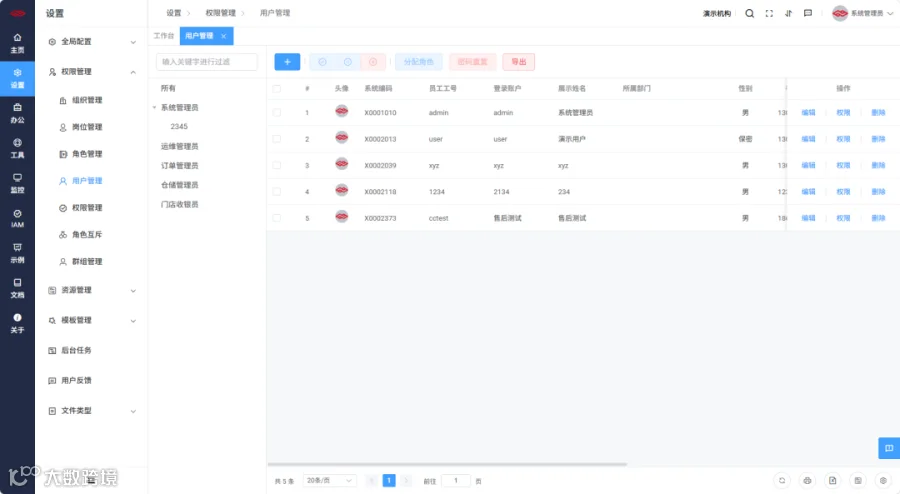This screenshot has width=900, height=494.
Task: Click 编辑 link for admin row
Action: coord(808,112)
